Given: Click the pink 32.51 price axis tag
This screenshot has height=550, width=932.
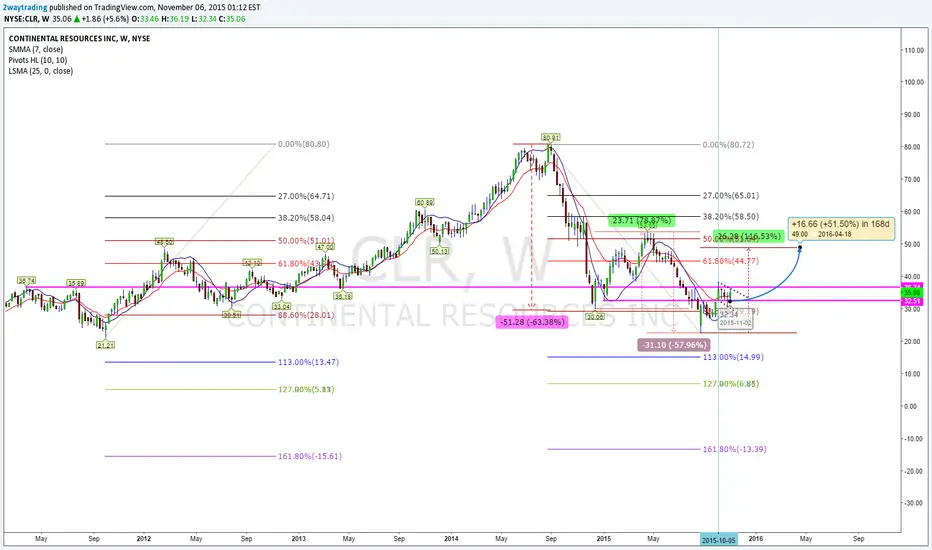Looking at the screenshot, I should coord(911,301).
